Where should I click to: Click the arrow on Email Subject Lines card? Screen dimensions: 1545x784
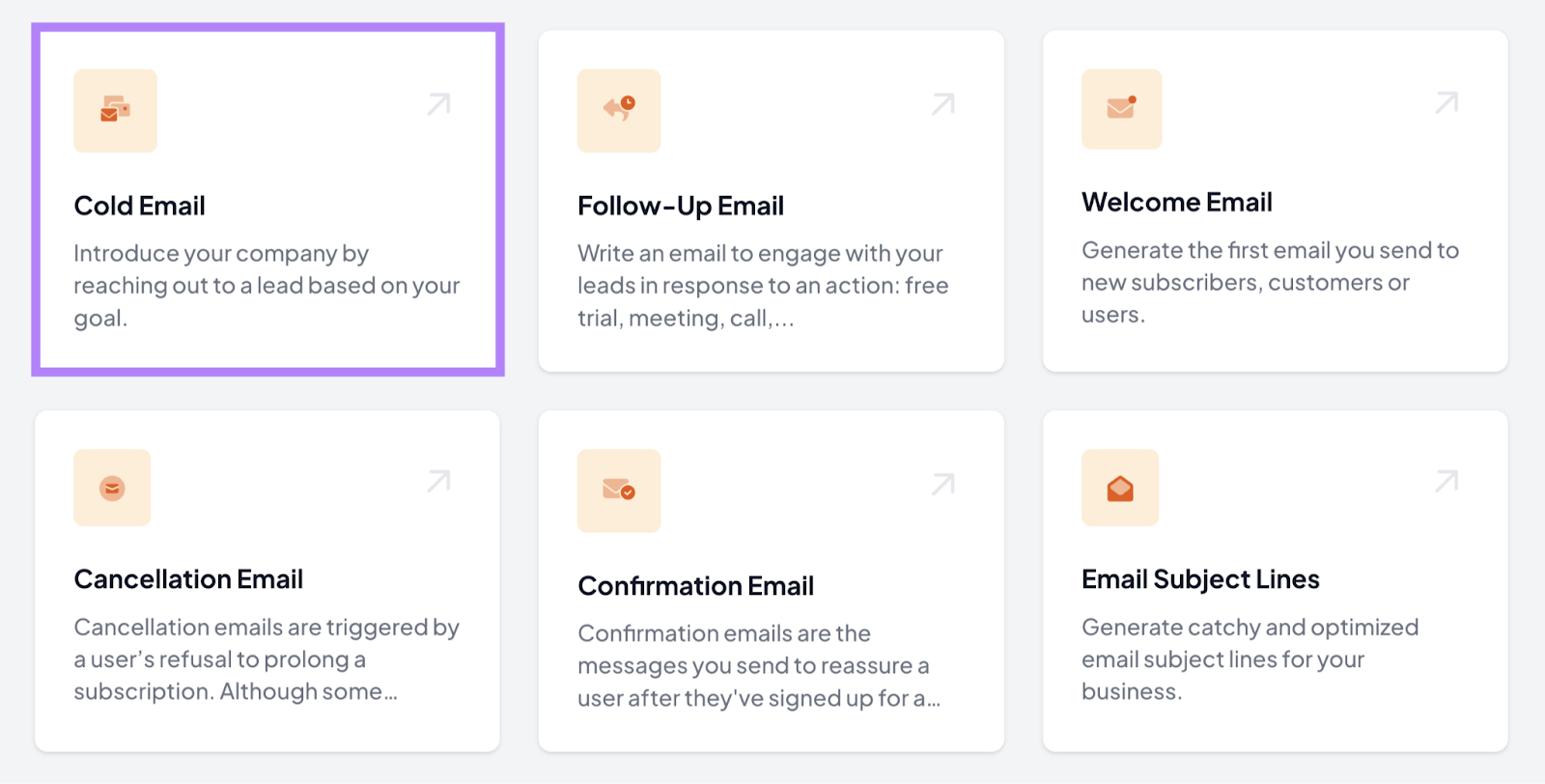[1446, 480]
